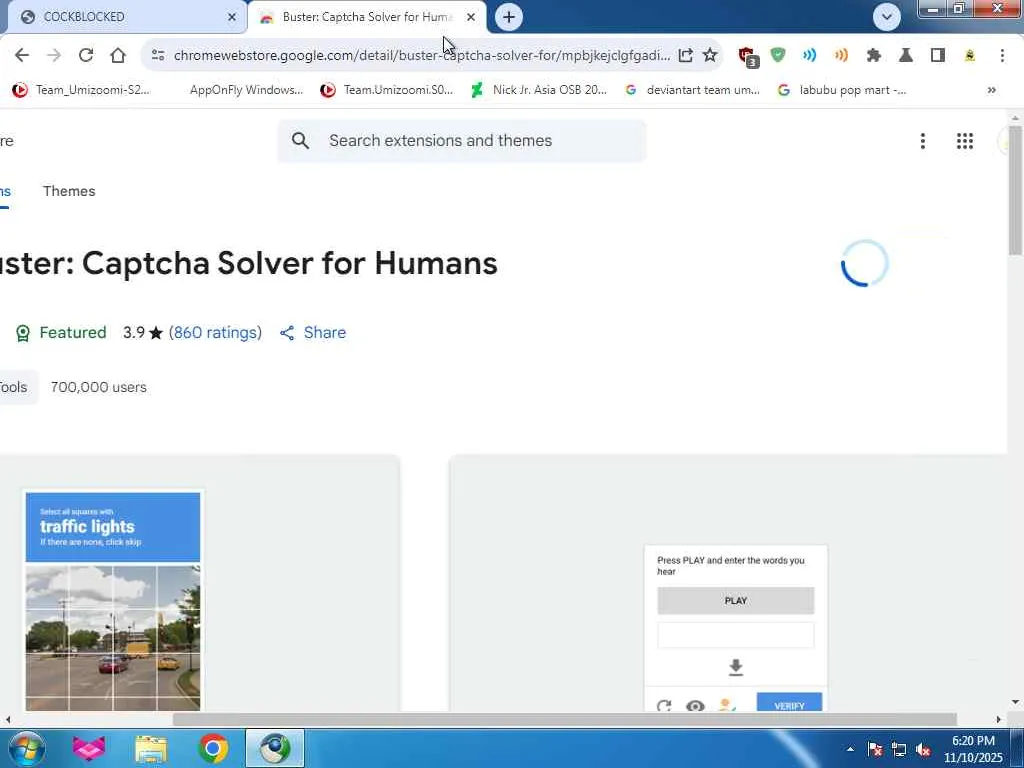Click the Share link
The width and height of the screenshot is (1024, 768).
(x=313, y=332)
